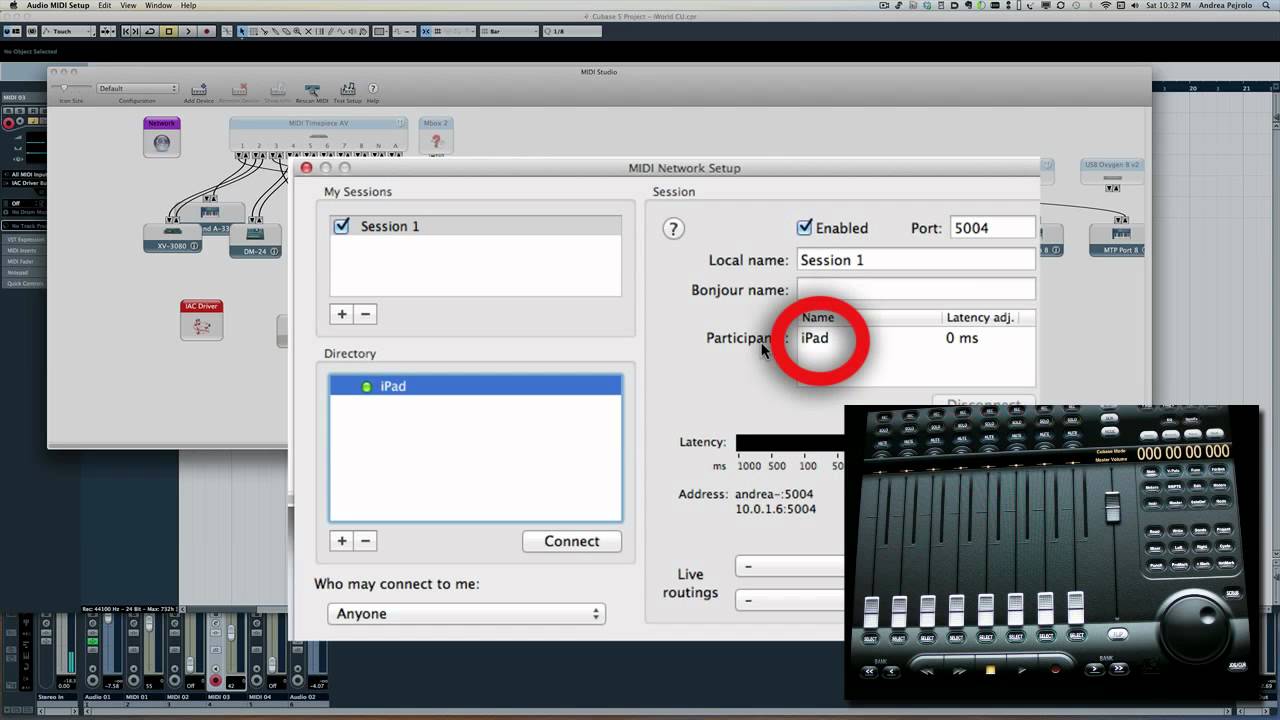Image resolution: width=1280 pixels, height=720 pixels.
Task: Open the Window menu
Action: (x=158, y=6)
